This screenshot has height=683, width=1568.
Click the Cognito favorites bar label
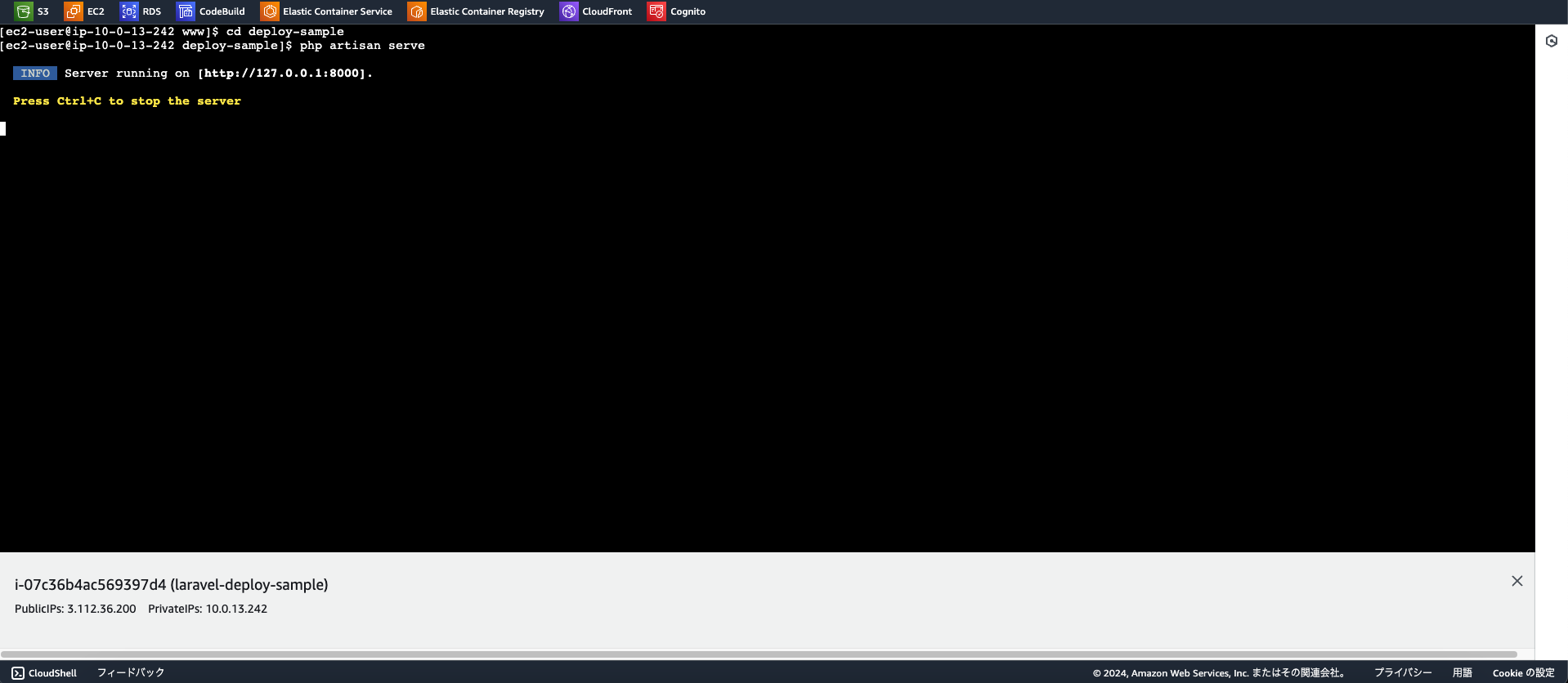click(x=688, y=11)
